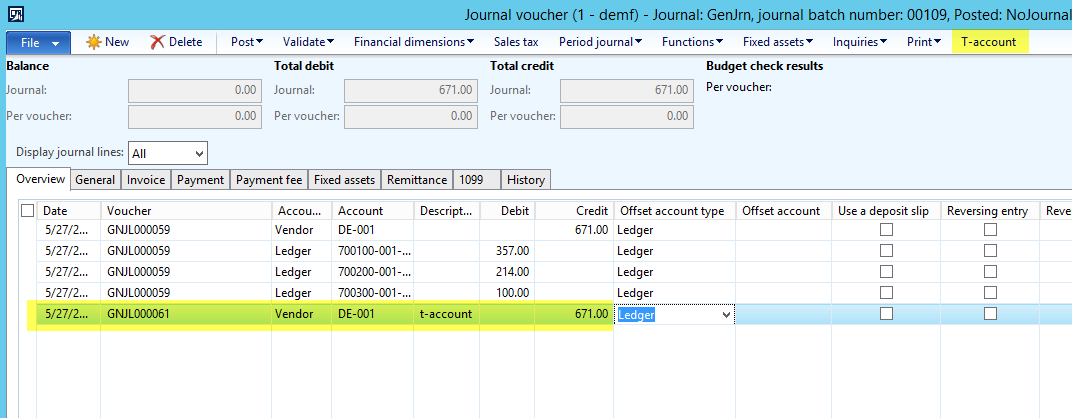Check Use a deposit slip in first row
Screen dimensions: 1072x418
pos(886,230)
